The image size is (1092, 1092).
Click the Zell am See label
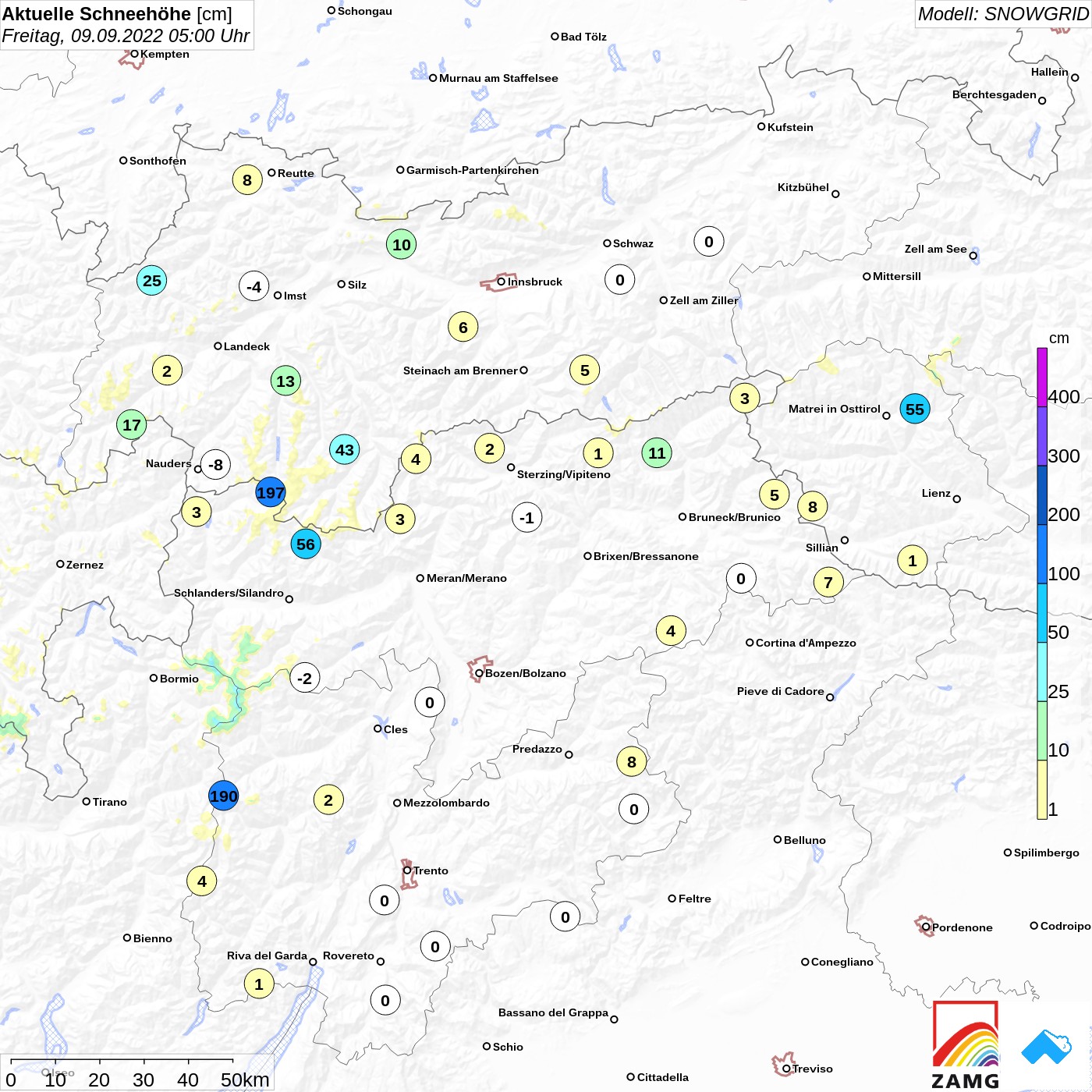tap(935, 249)
